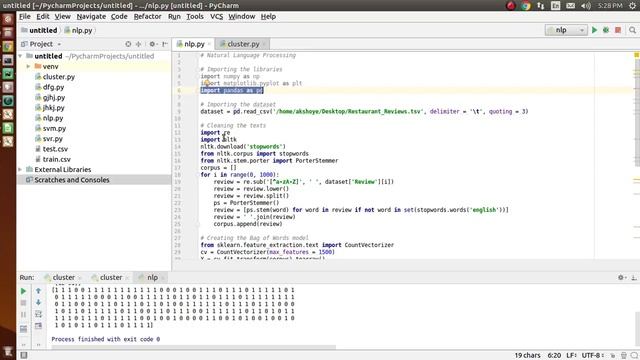Toggle pause output icon in Run panel

pos(23,315)
